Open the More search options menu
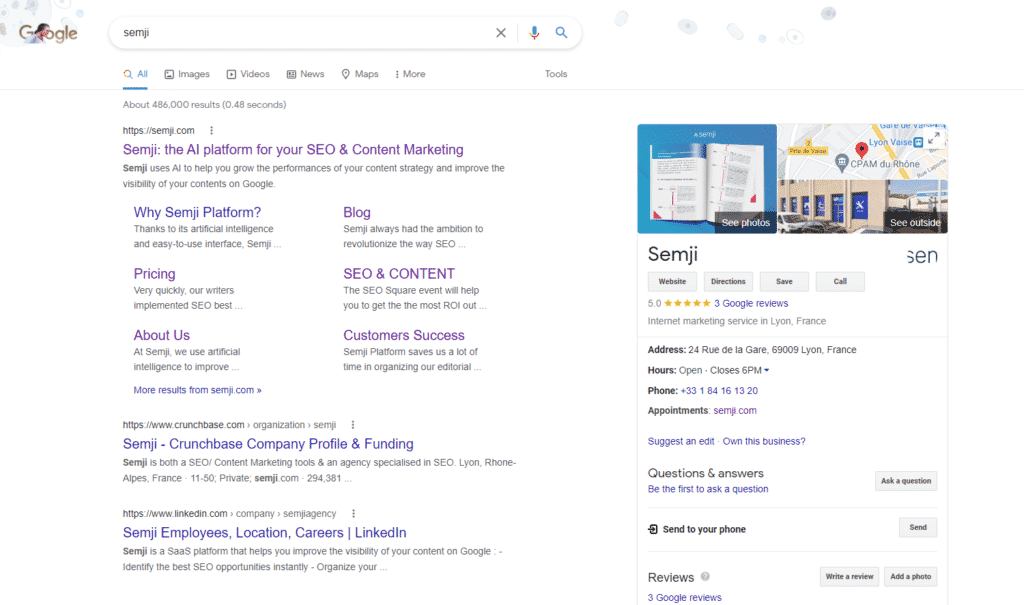The width and height of the screenshot is (1024, 605). click(x=410, y=74)
